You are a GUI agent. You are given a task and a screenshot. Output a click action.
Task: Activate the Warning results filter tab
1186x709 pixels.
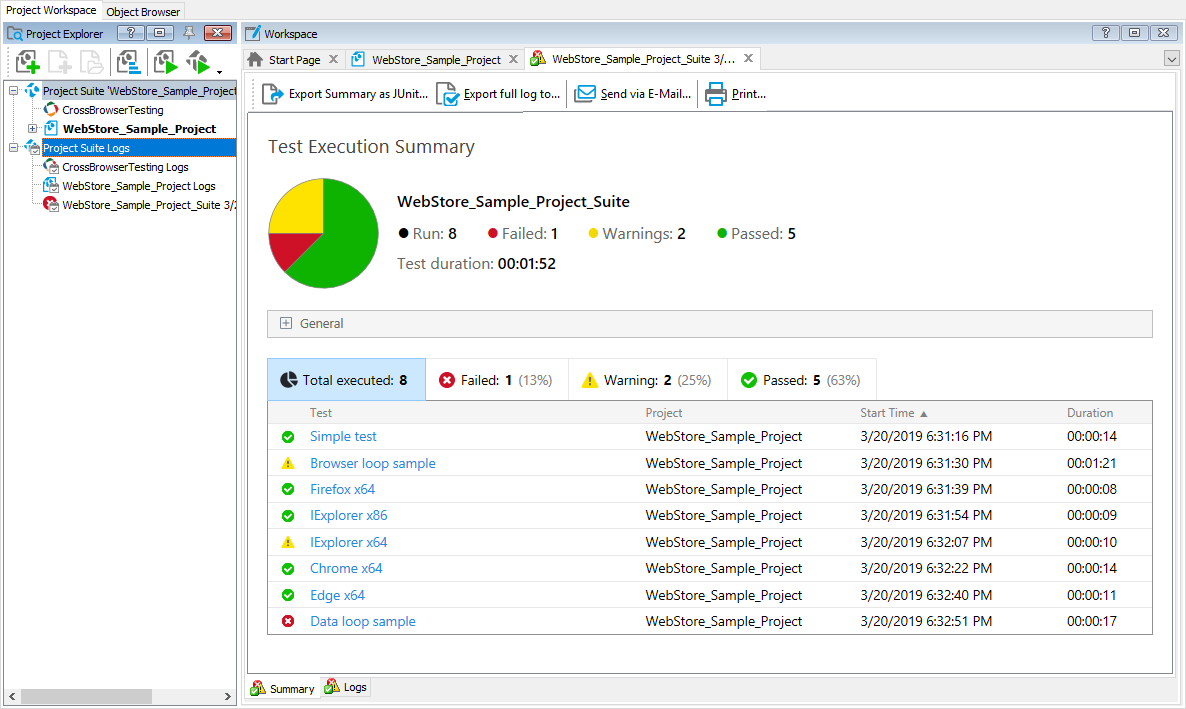coord(648,379)
